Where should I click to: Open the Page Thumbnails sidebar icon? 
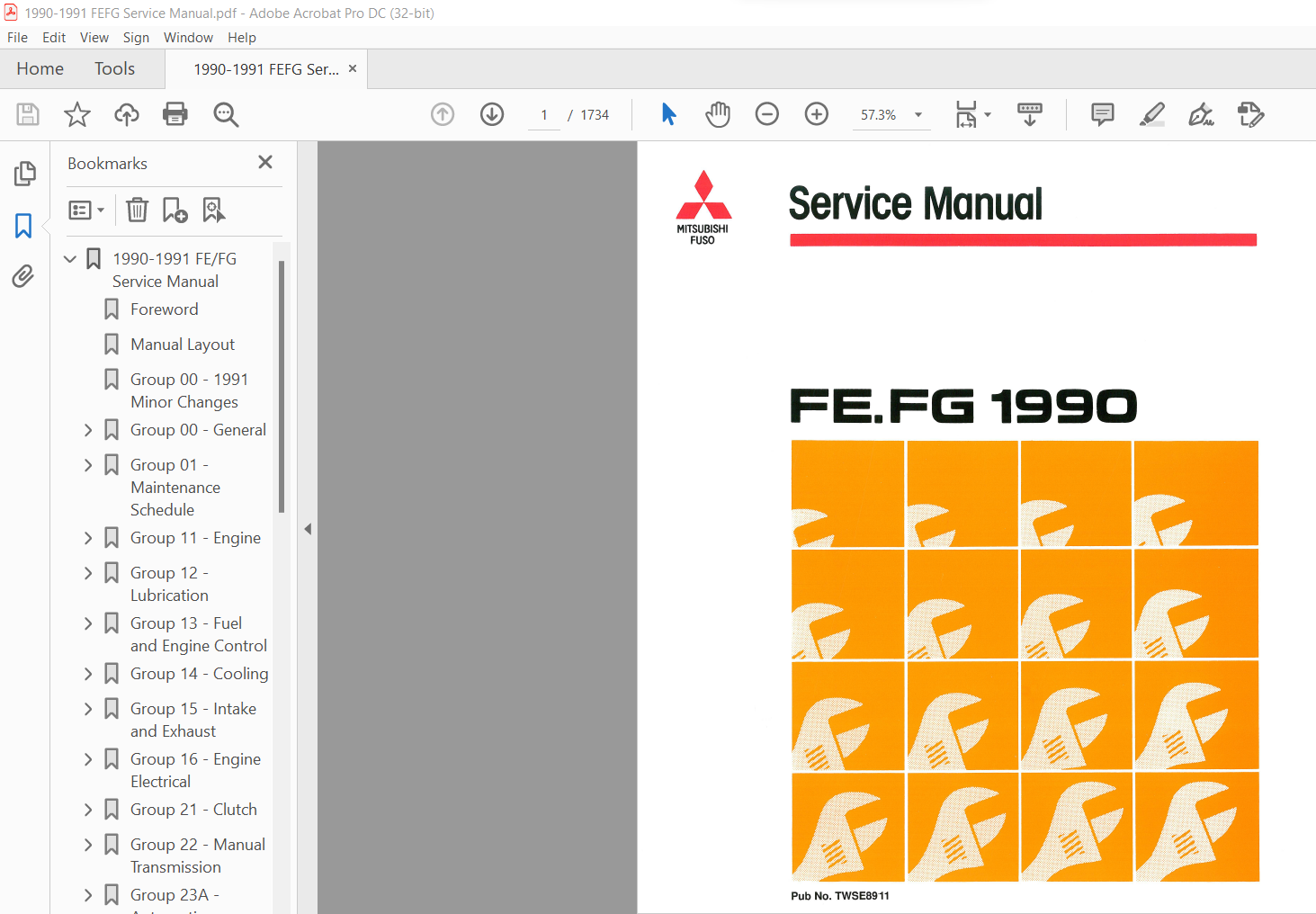click(x=24, y=173)
